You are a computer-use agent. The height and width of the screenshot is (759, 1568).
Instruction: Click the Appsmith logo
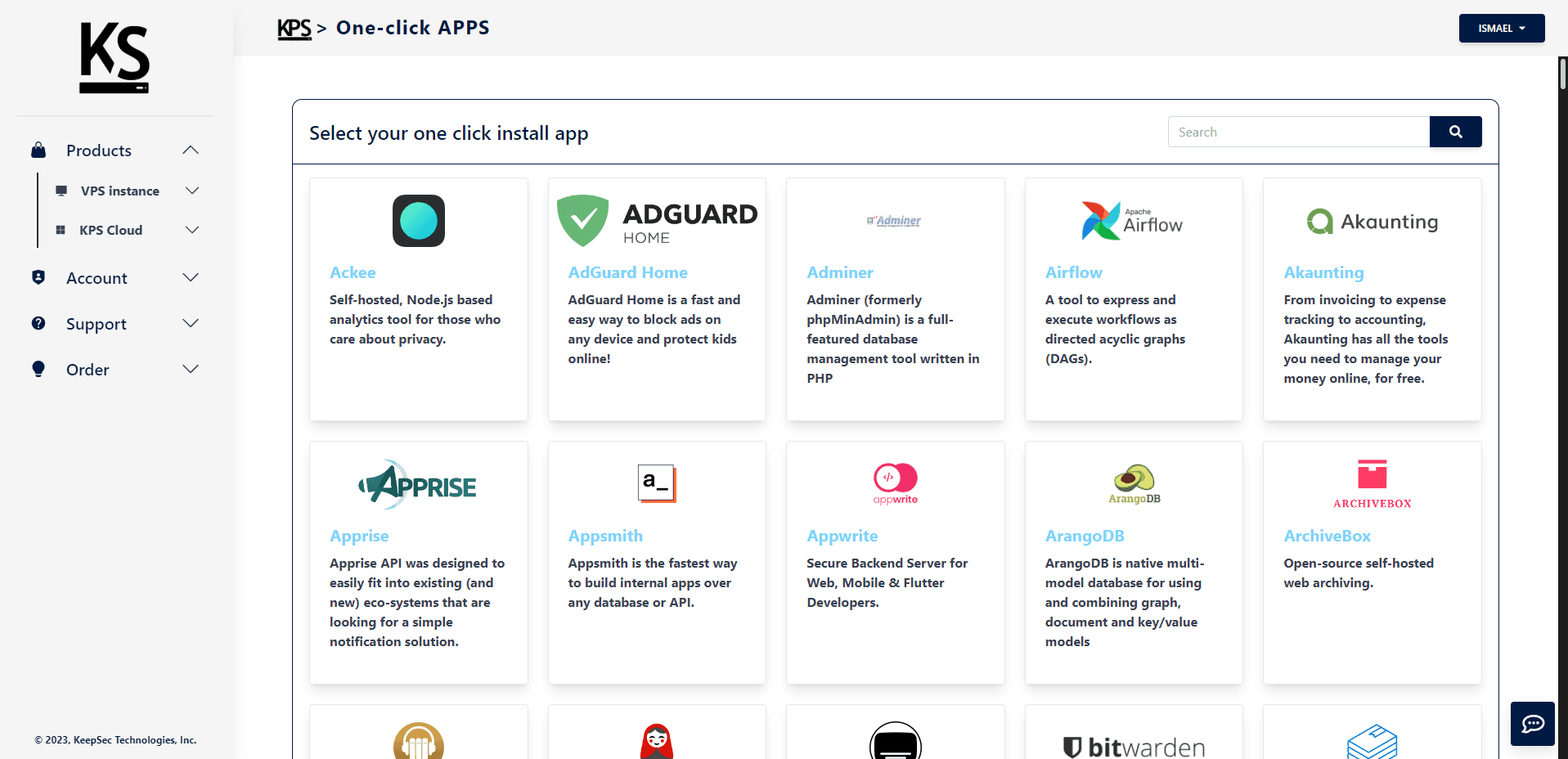coord(657,483)
